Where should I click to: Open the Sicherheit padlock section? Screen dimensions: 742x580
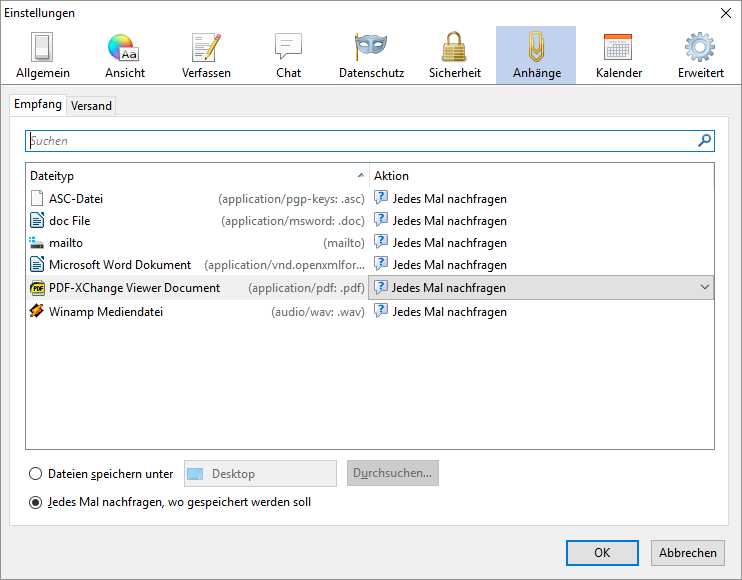click(455, 55)
